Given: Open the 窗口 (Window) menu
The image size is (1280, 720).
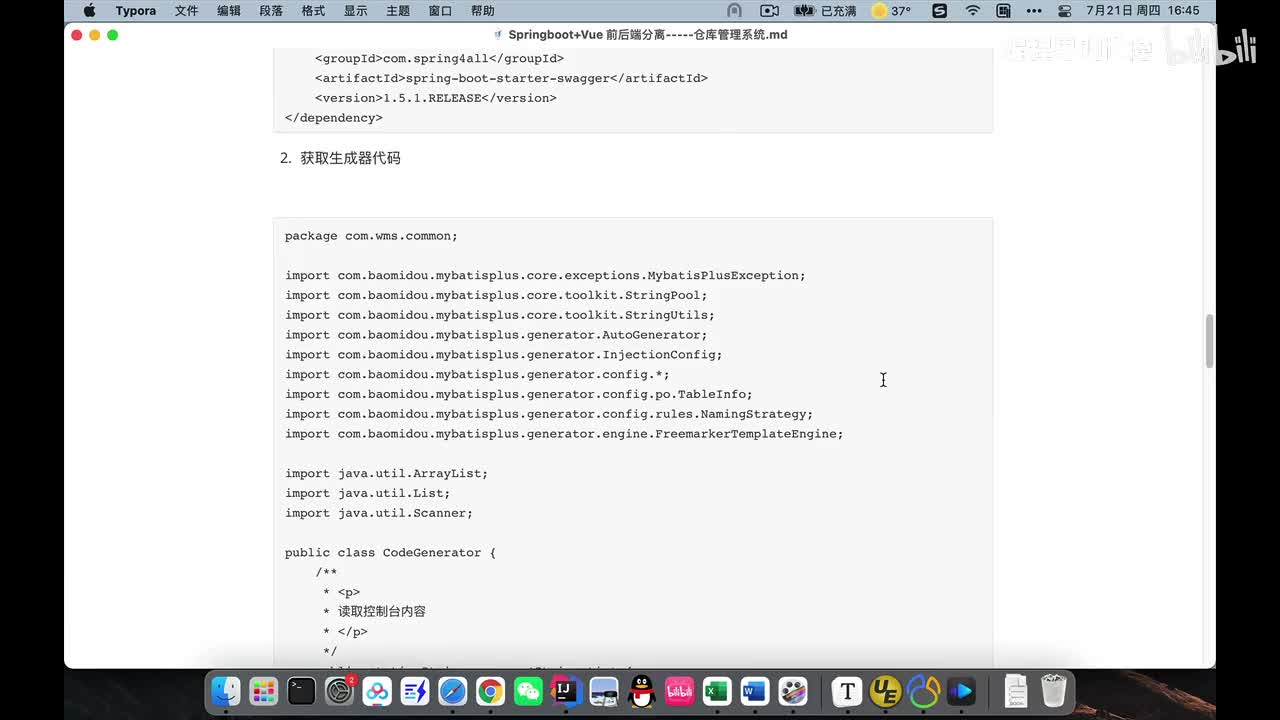Looking at the screenshot, I should pos(440,11).
